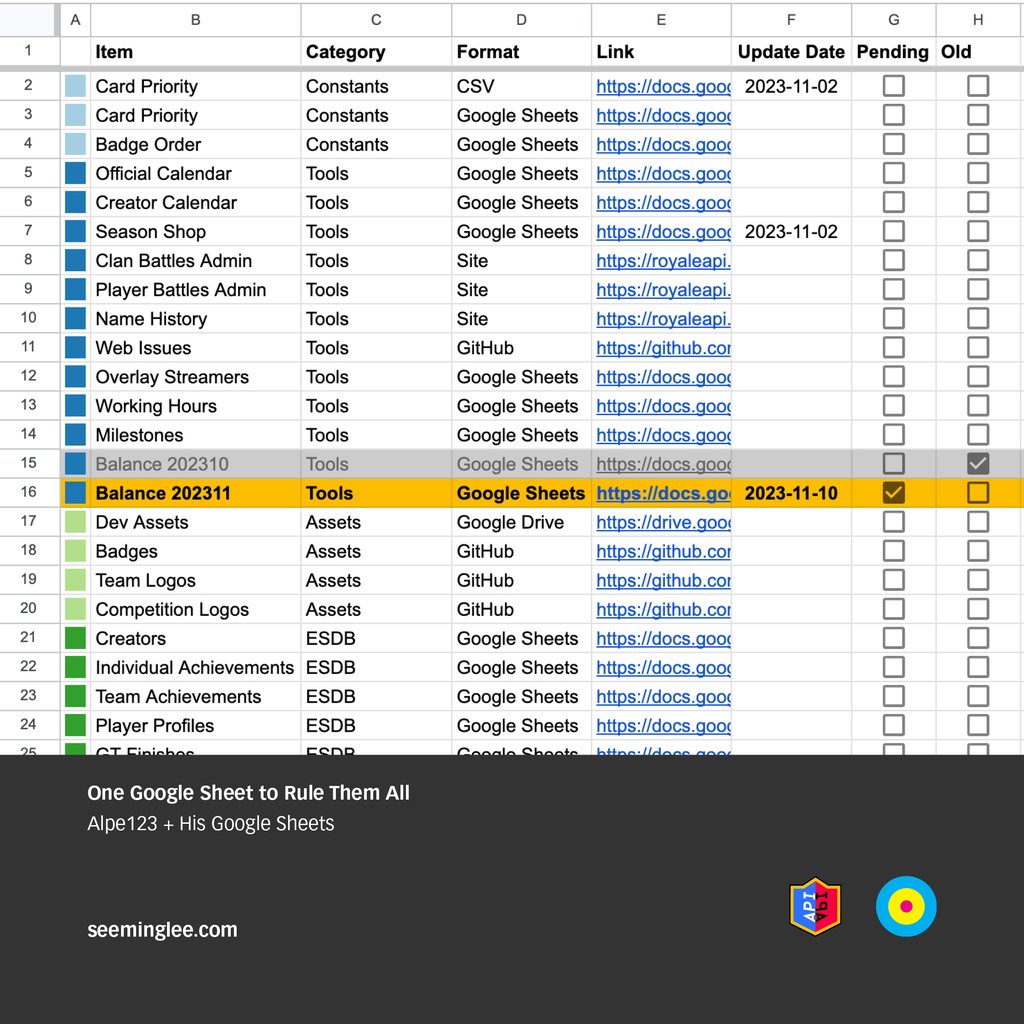Uncheck the Pending checkbox on Balance 202311 row
The width and height of the screenshot is (1024, 1024).
coord(892,492)
